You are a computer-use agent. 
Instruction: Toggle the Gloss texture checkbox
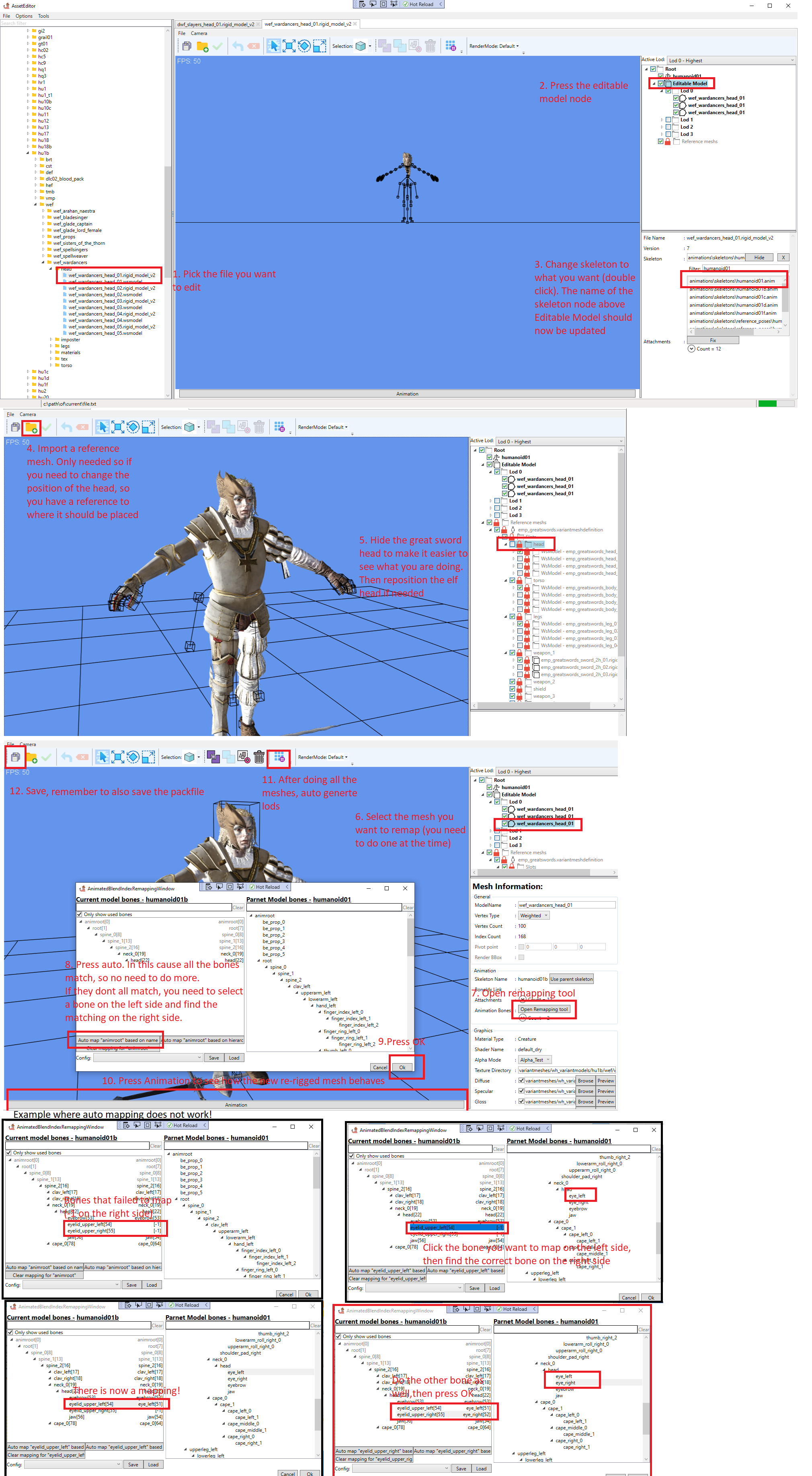click(521, 1101)
